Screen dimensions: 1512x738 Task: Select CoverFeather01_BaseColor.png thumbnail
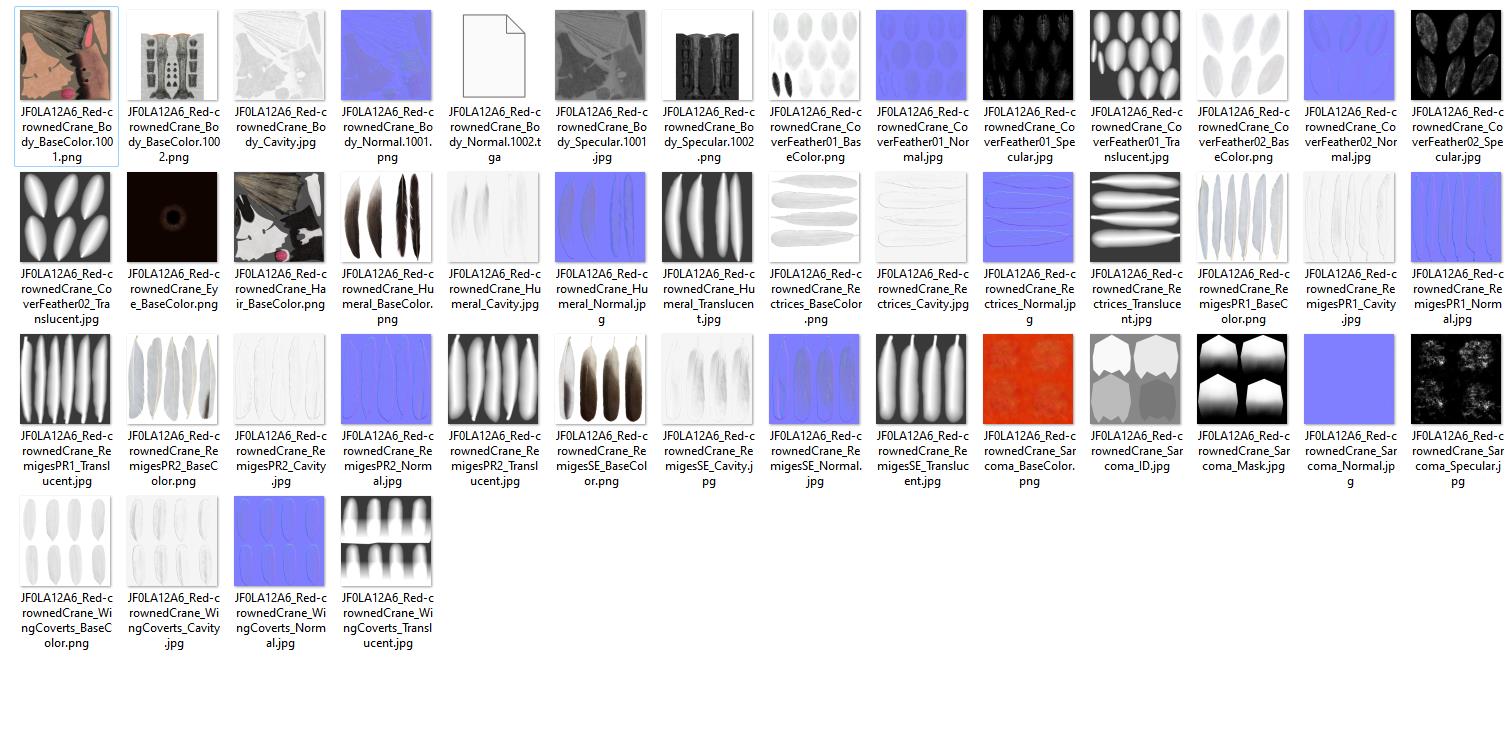click(815, 55)
